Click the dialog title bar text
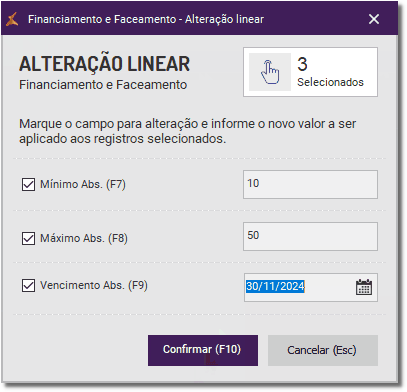Screen dimensions: 407x392 coord(146,19)
